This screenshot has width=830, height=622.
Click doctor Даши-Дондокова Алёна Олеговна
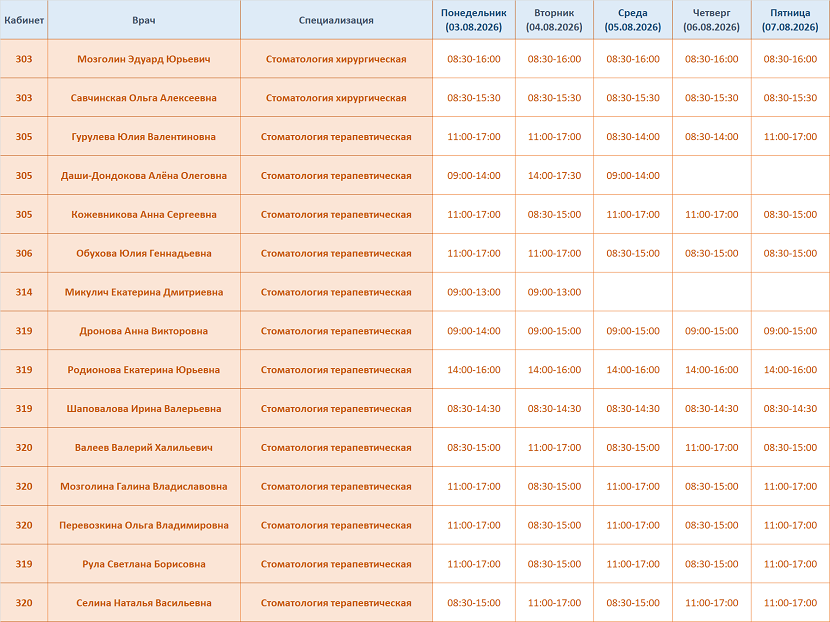coord(144,176)
